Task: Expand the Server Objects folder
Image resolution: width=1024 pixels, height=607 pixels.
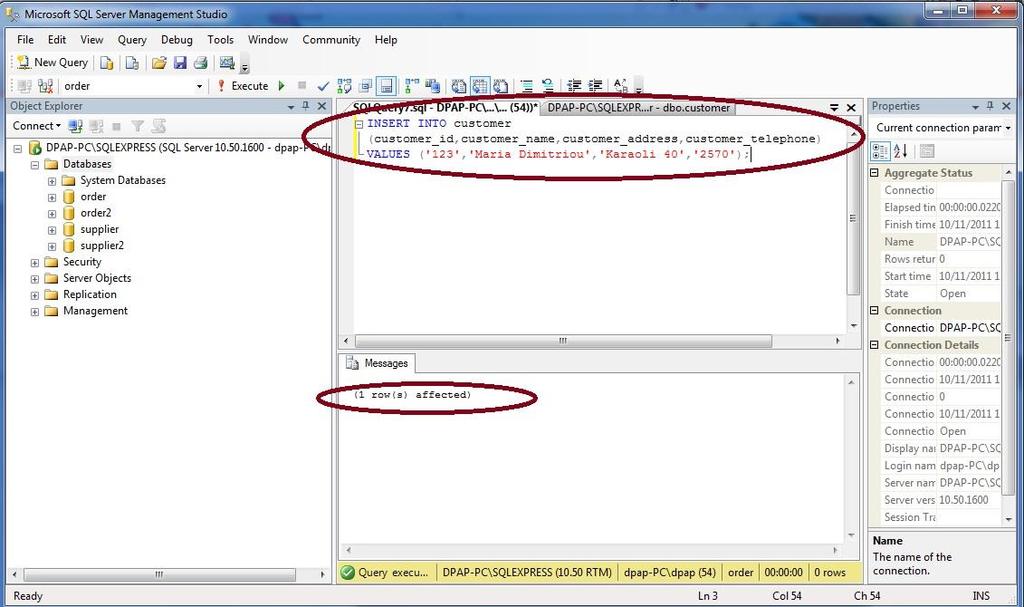Action: [35, 279]
